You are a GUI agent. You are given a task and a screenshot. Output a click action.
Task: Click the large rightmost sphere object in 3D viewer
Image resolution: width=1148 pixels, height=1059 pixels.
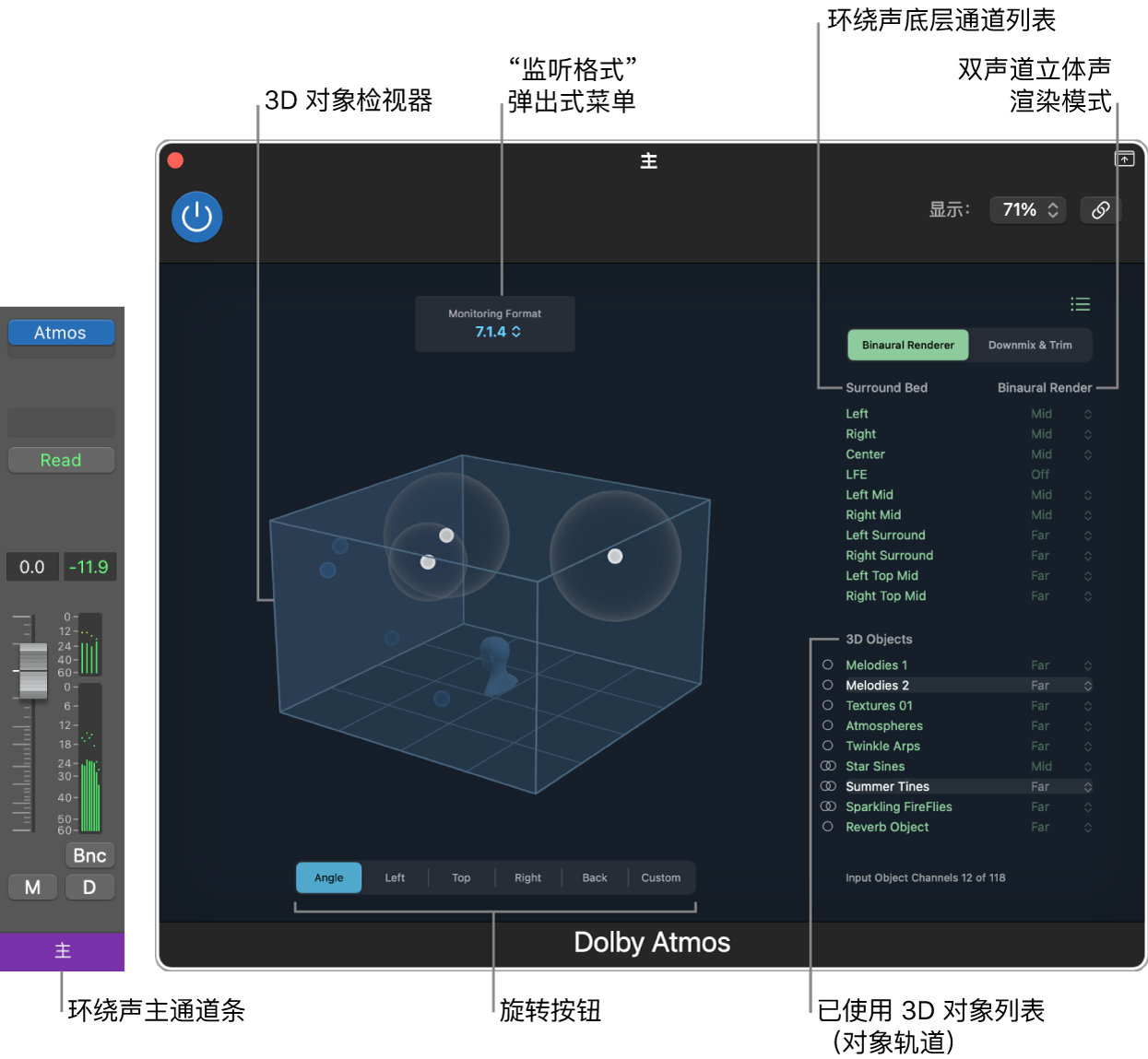615,556
